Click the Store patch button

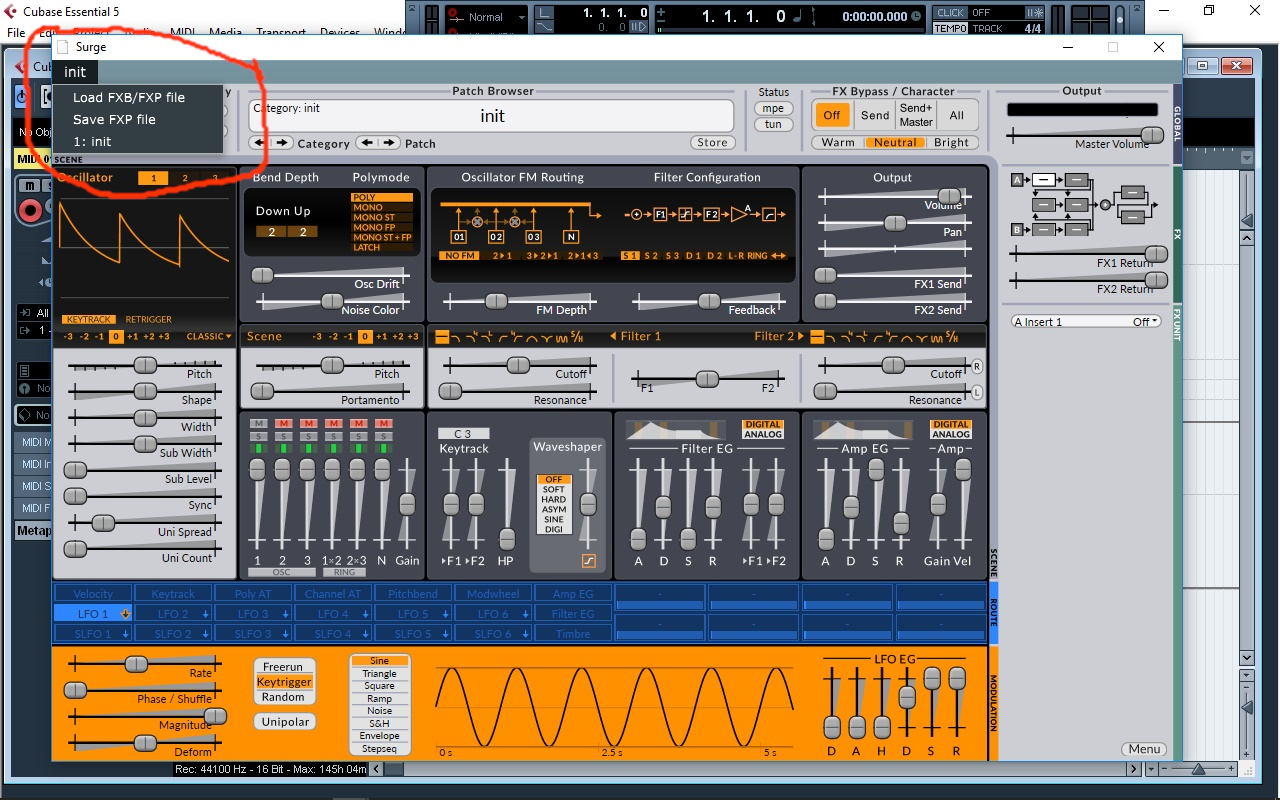(x=712, y=142)
